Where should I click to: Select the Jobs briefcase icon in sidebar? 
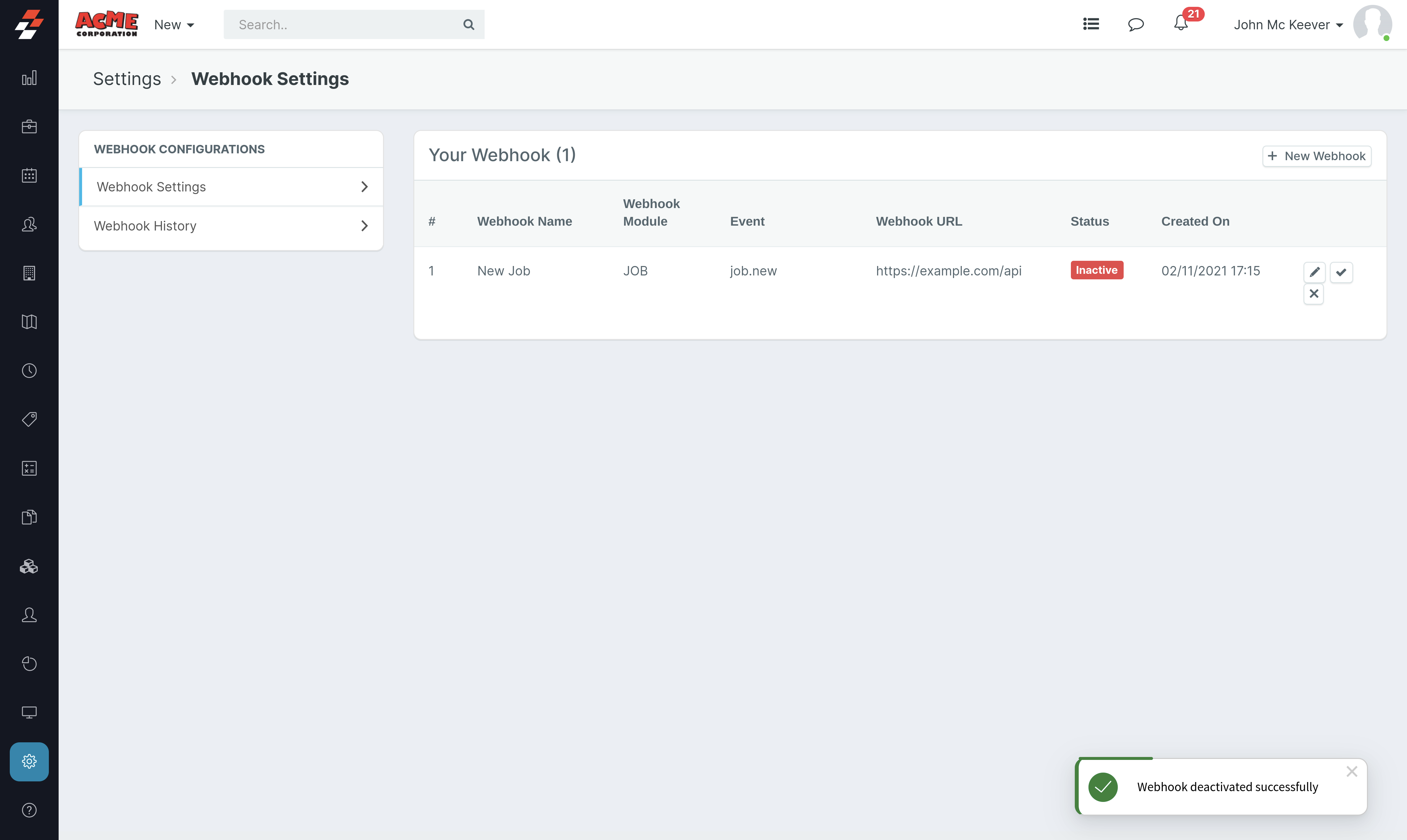click(x=29, y=127)
